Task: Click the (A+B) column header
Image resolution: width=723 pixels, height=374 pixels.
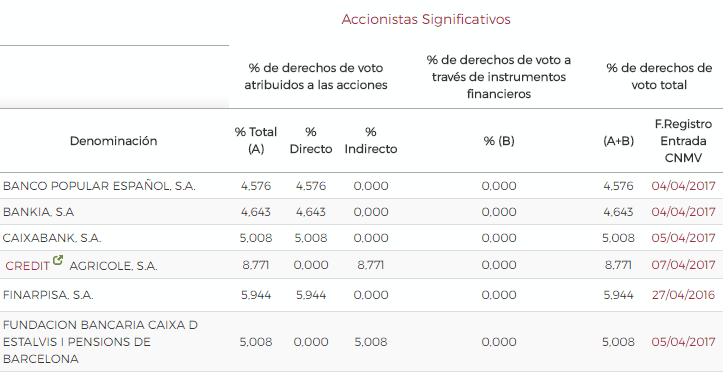Action: pos(618,141)
